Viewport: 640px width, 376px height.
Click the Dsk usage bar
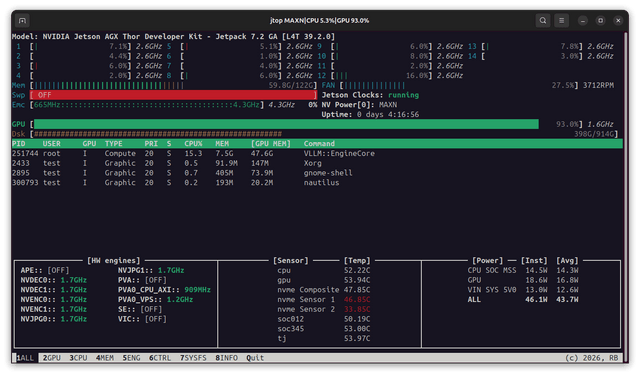click(324, 134)
